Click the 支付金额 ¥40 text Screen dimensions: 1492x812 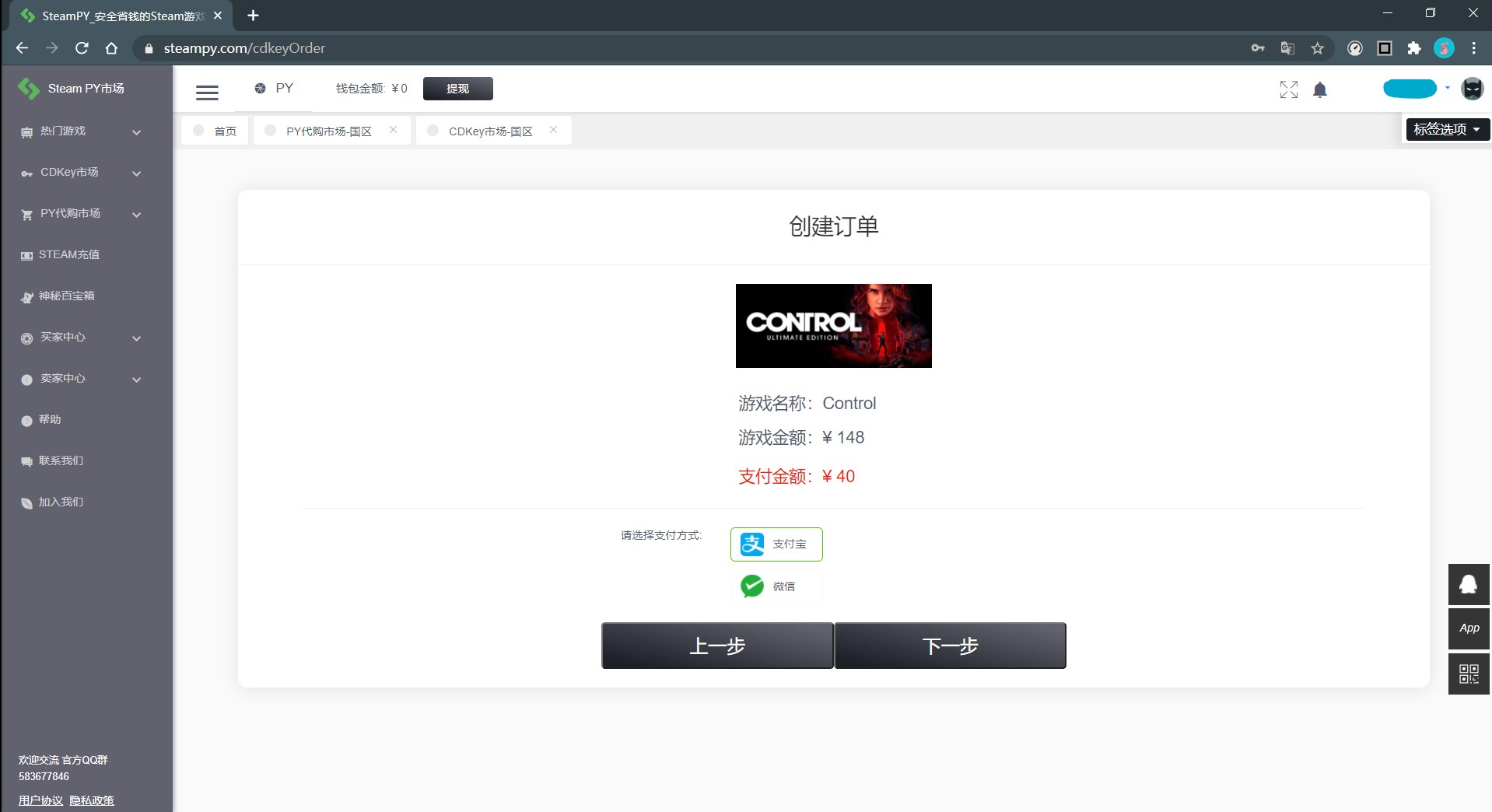pos(797,477)
